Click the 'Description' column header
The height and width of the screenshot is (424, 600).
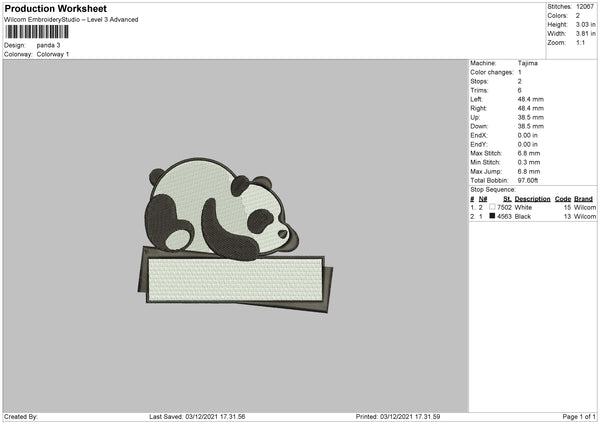pyautogui.click(x=532, y=199)
